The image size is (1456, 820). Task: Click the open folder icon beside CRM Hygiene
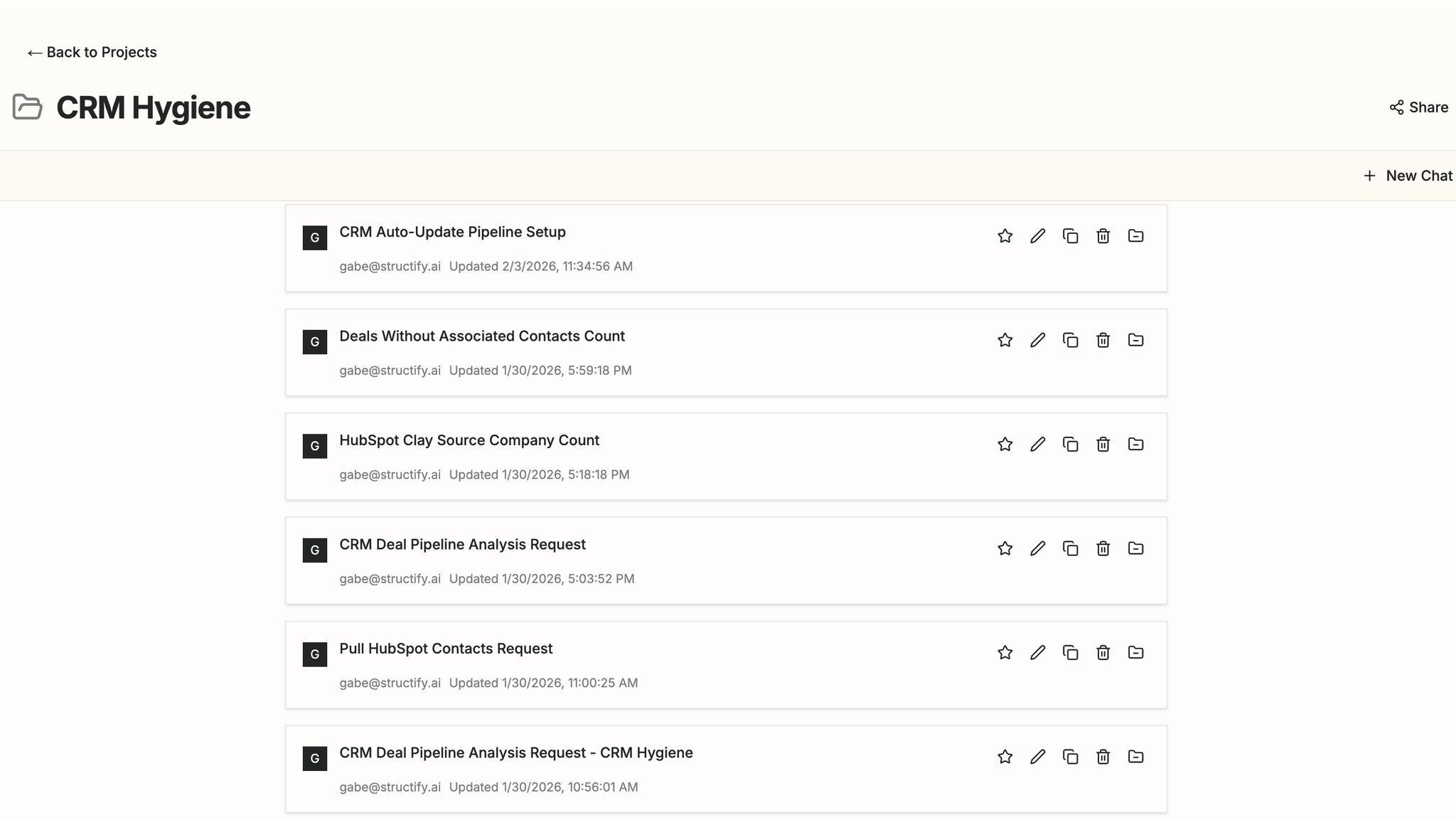(x=28, y=107)
